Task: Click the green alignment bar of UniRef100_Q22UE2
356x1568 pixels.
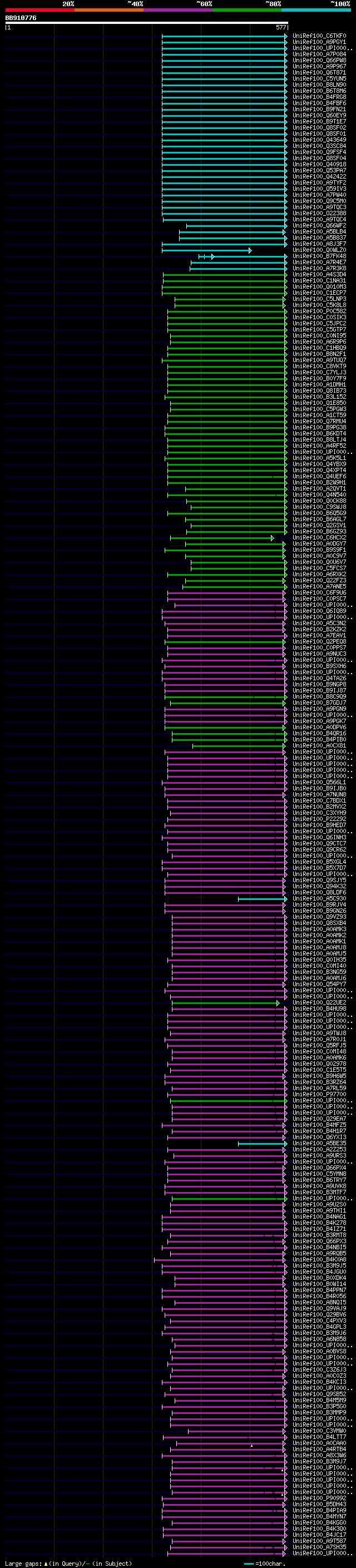Action: coord(226,1003)
